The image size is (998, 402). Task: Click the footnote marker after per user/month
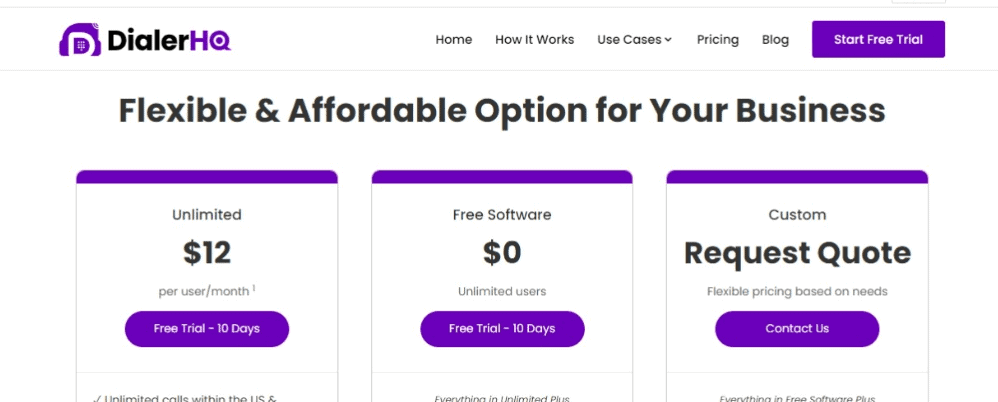[x=254, y=288]
